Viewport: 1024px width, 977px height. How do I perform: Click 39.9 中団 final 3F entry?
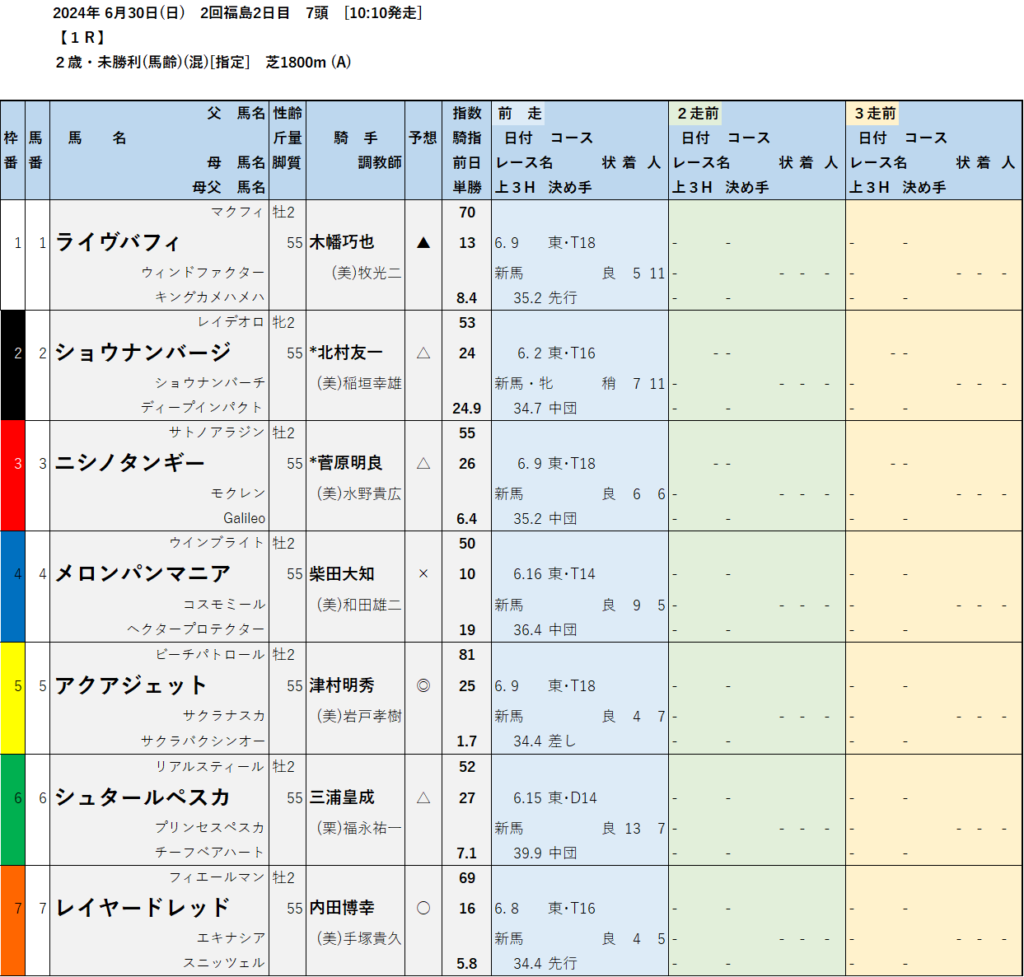(x=545, y=853)
